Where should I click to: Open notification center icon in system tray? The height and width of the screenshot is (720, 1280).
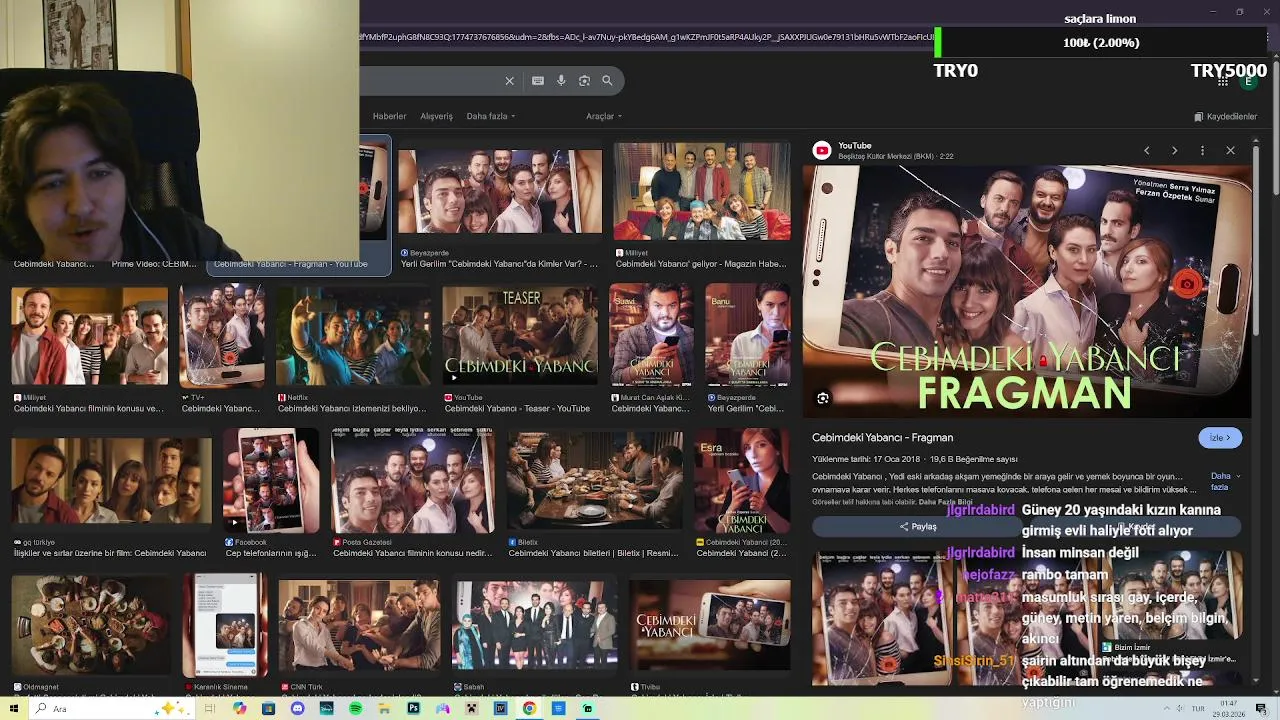click(1262, 708)
